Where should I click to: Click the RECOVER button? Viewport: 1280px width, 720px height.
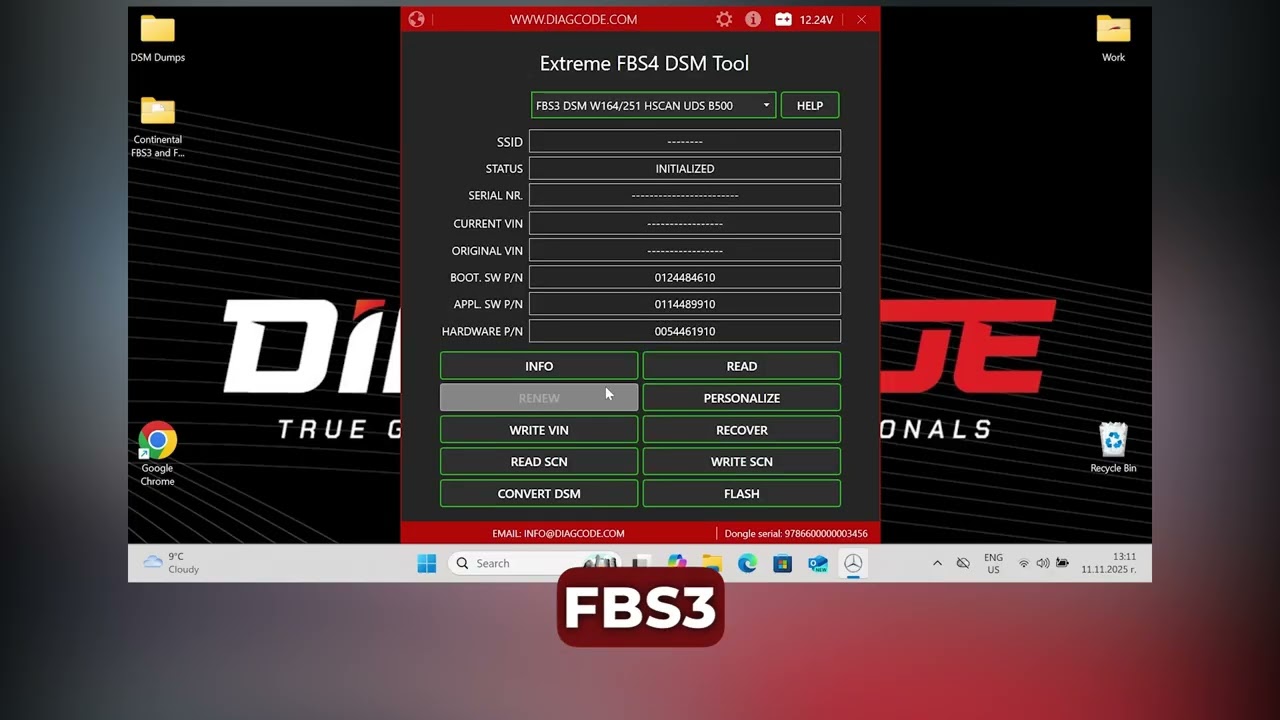(x=742, y=430)
